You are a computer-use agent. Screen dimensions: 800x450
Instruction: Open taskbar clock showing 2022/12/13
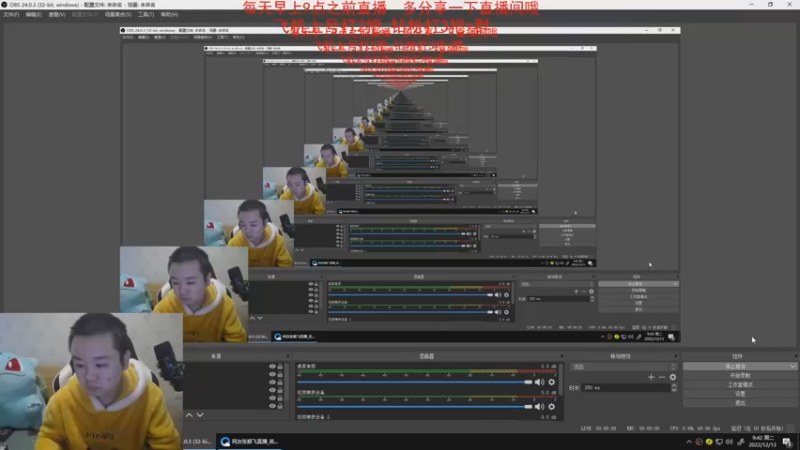763,442
